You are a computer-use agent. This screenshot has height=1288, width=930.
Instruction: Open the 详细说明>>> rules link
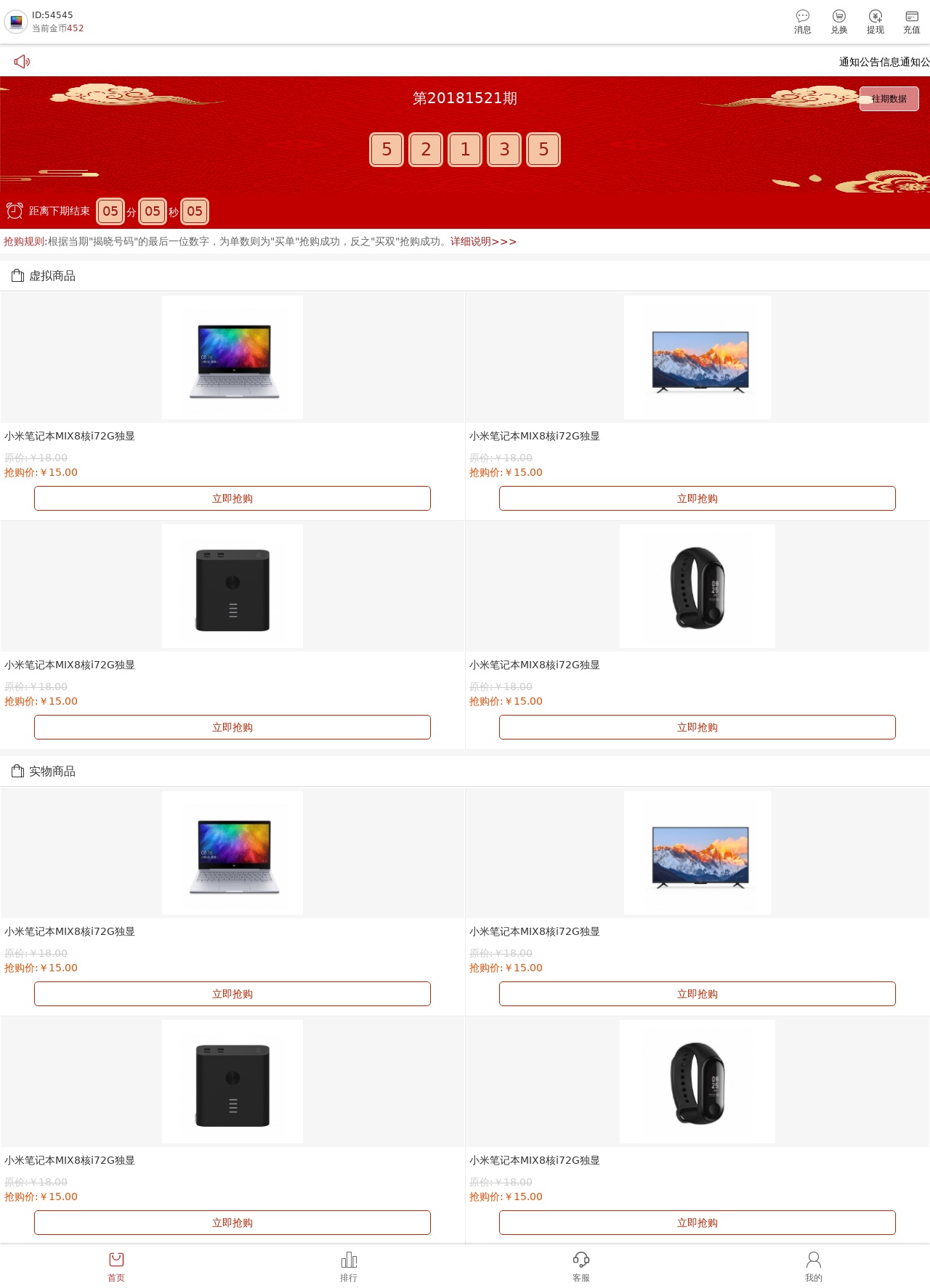click(x=483, y=241)
